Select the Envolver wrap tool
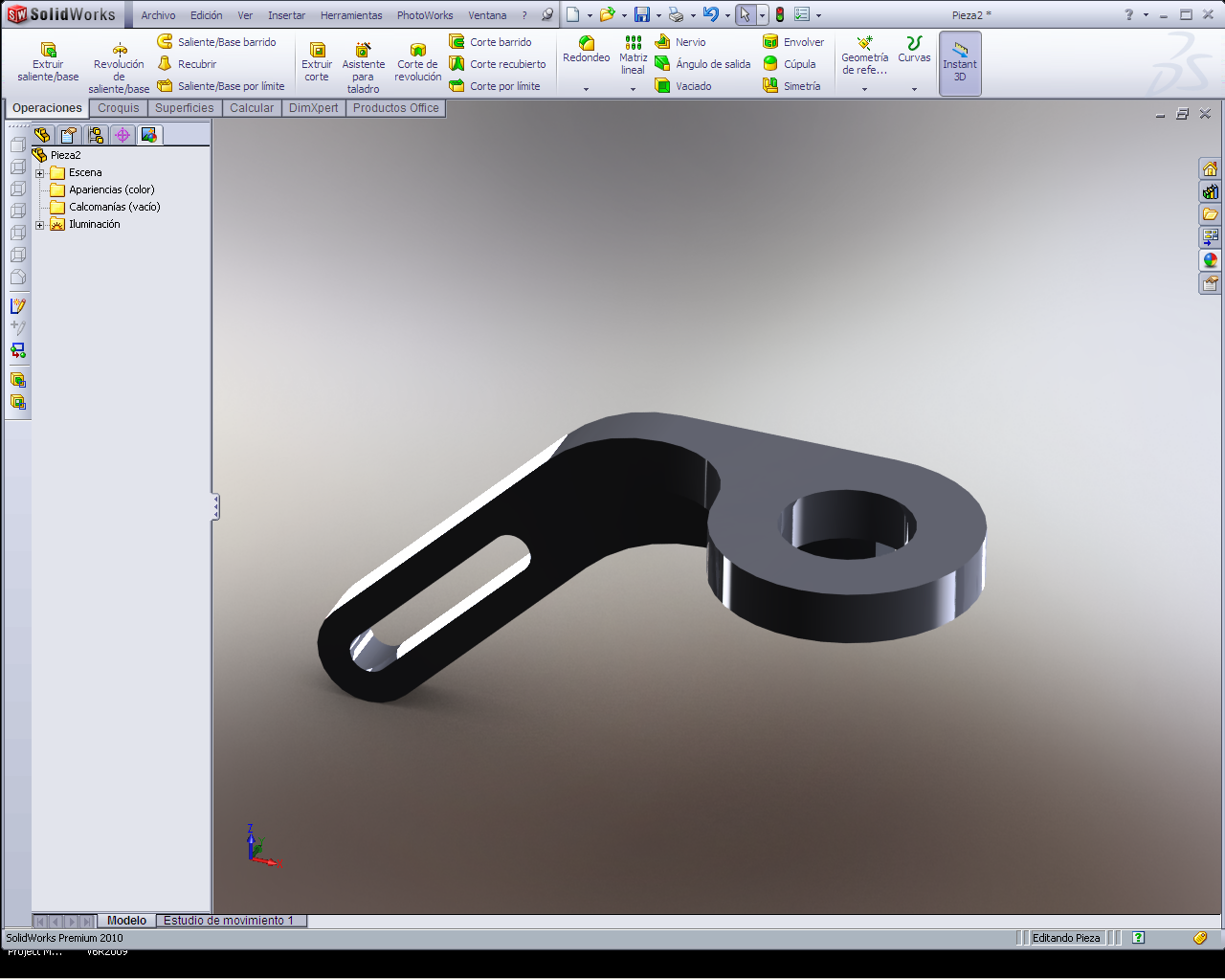 [793, 42]
